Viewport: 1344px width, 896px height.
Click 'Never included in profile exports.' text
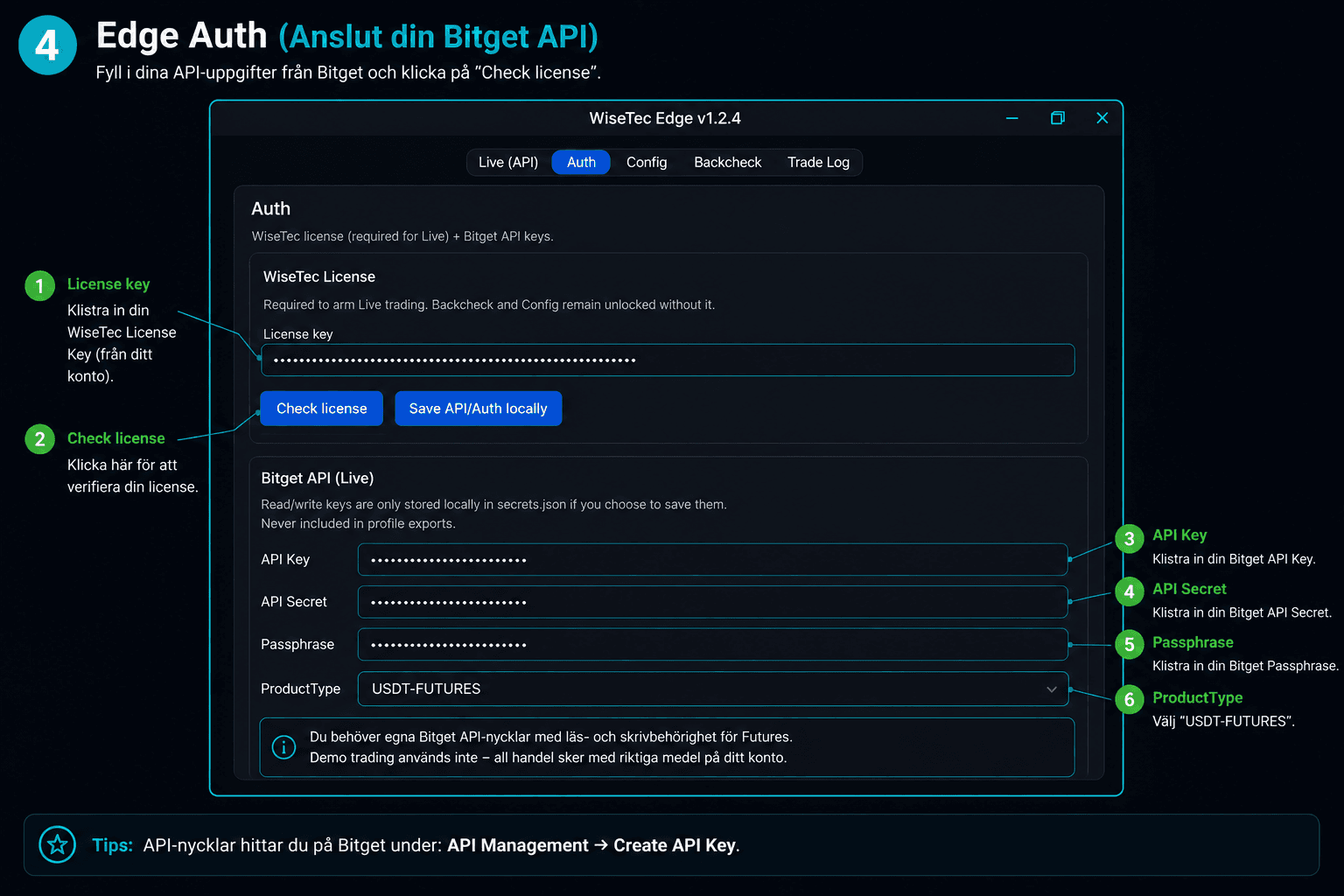pyautogui.click(x=358, y=524)
